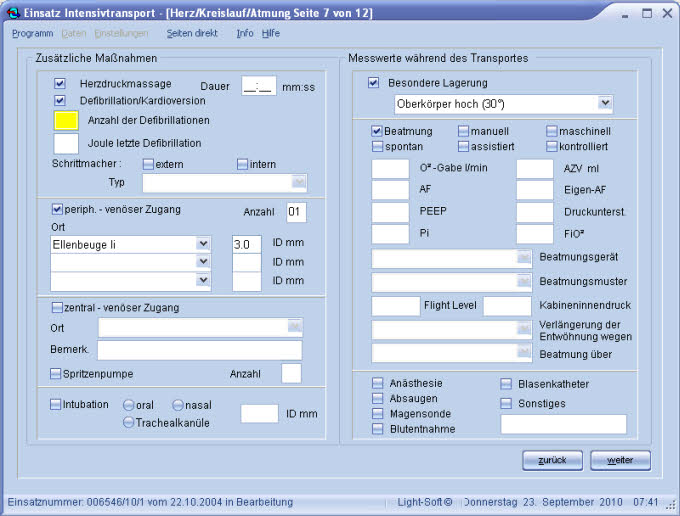Uncheck the Beatmung checkbox
The image size is (680, 516).
click(376, 131)
